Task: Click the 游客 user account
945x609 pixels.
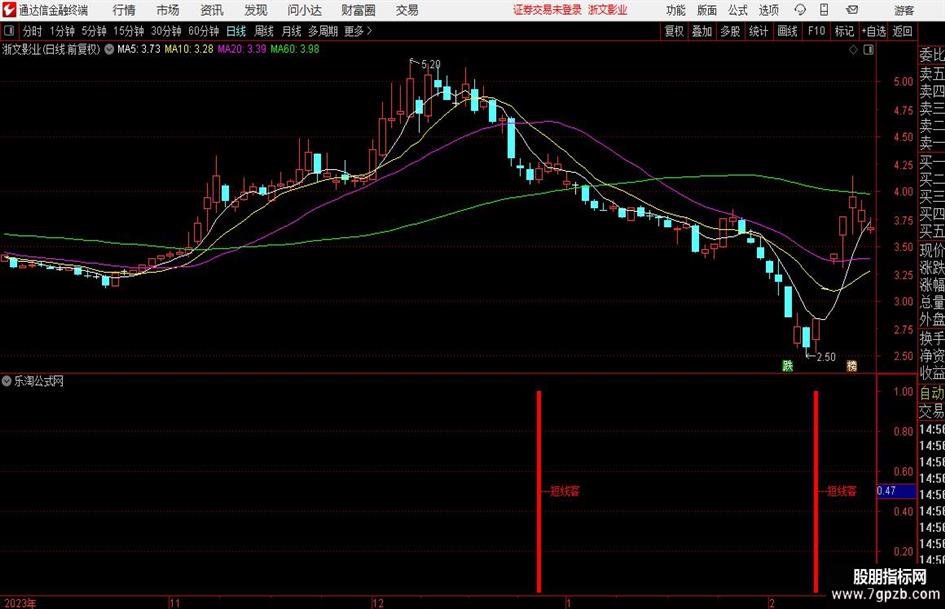Action: pos(904,10)
